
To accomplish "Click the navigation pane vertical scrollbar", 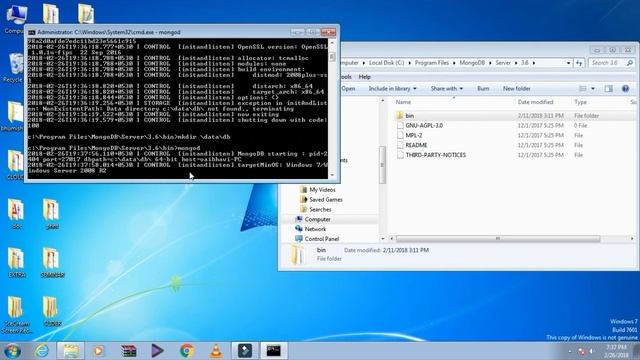I will click(382, 165).
